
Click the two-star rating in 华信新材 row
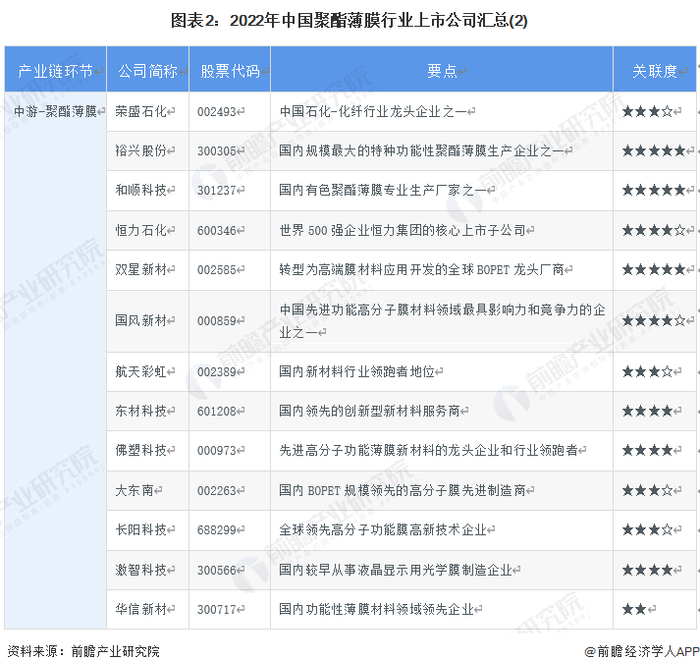pyautogui.click(x=634, y=609)
